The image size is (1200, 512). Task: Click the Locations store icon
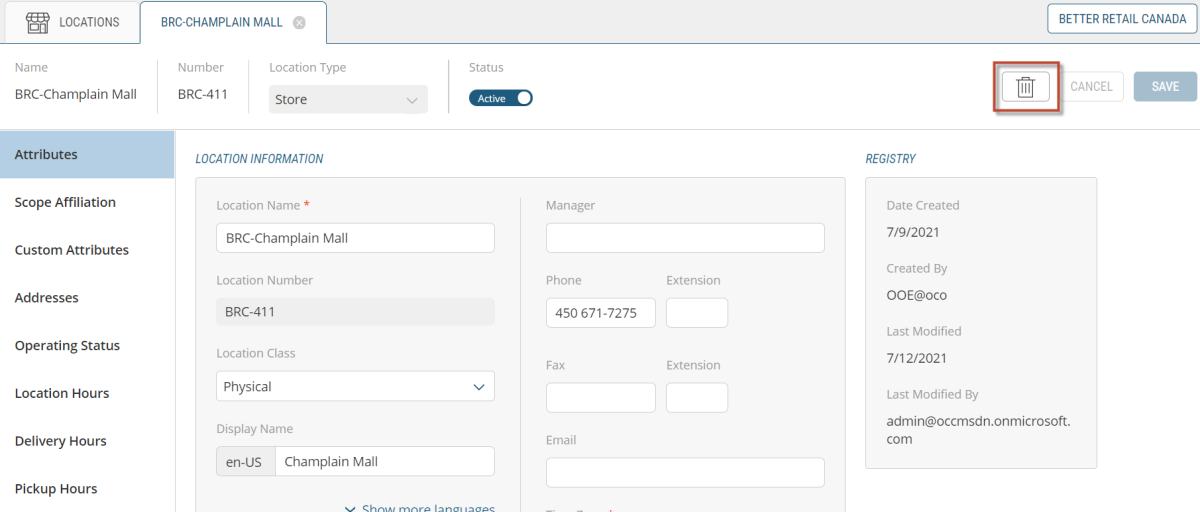(38, 22)
